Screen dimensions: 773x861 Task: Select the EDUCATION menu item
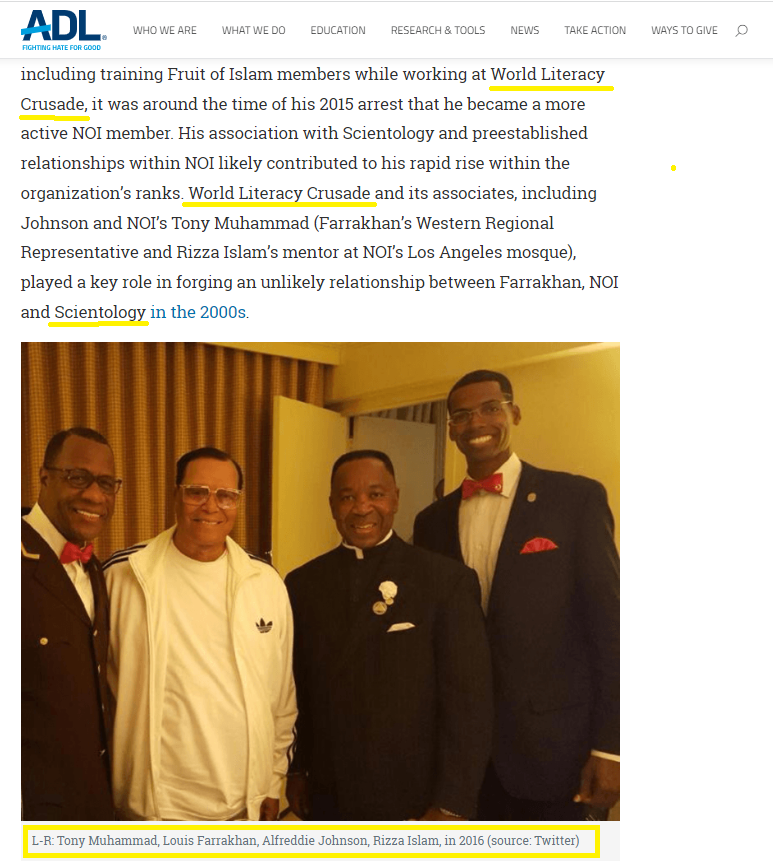click(338, 30)
